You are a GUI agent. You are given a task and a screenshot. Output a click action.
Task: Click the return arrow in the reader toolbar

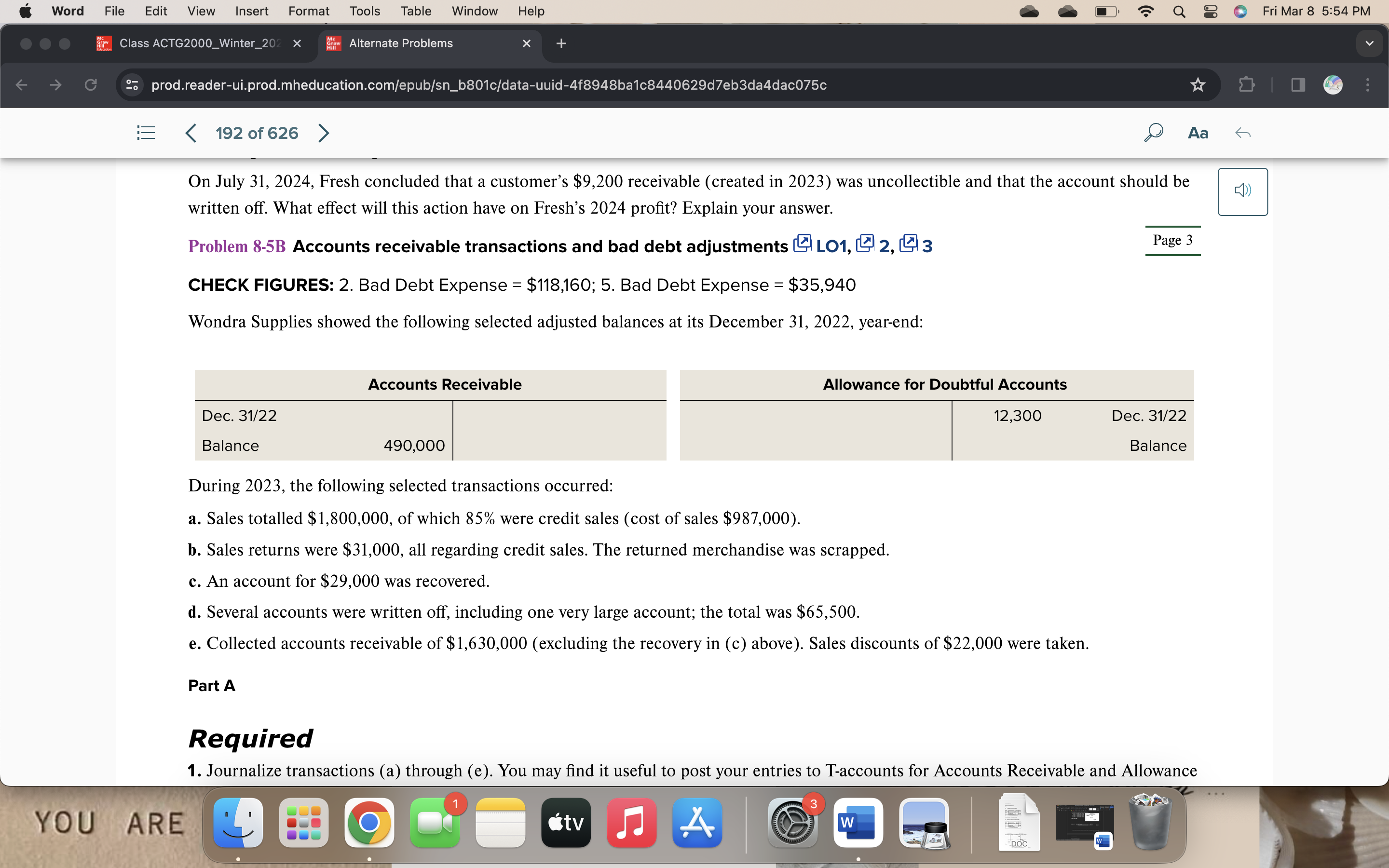1244,133
